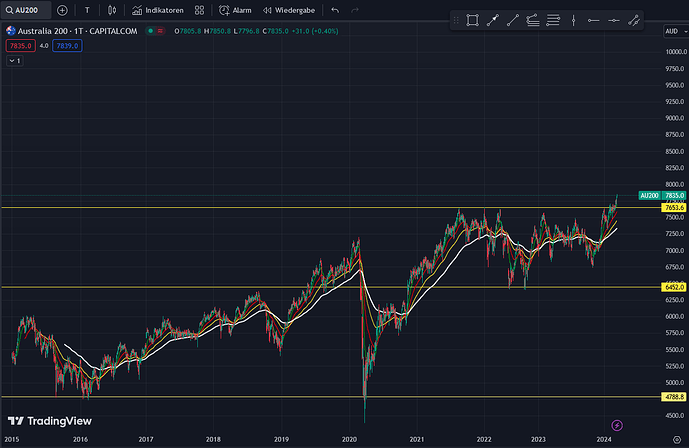
Task: Select the vertical line drawing tool
Action: [x=573, y=20]
